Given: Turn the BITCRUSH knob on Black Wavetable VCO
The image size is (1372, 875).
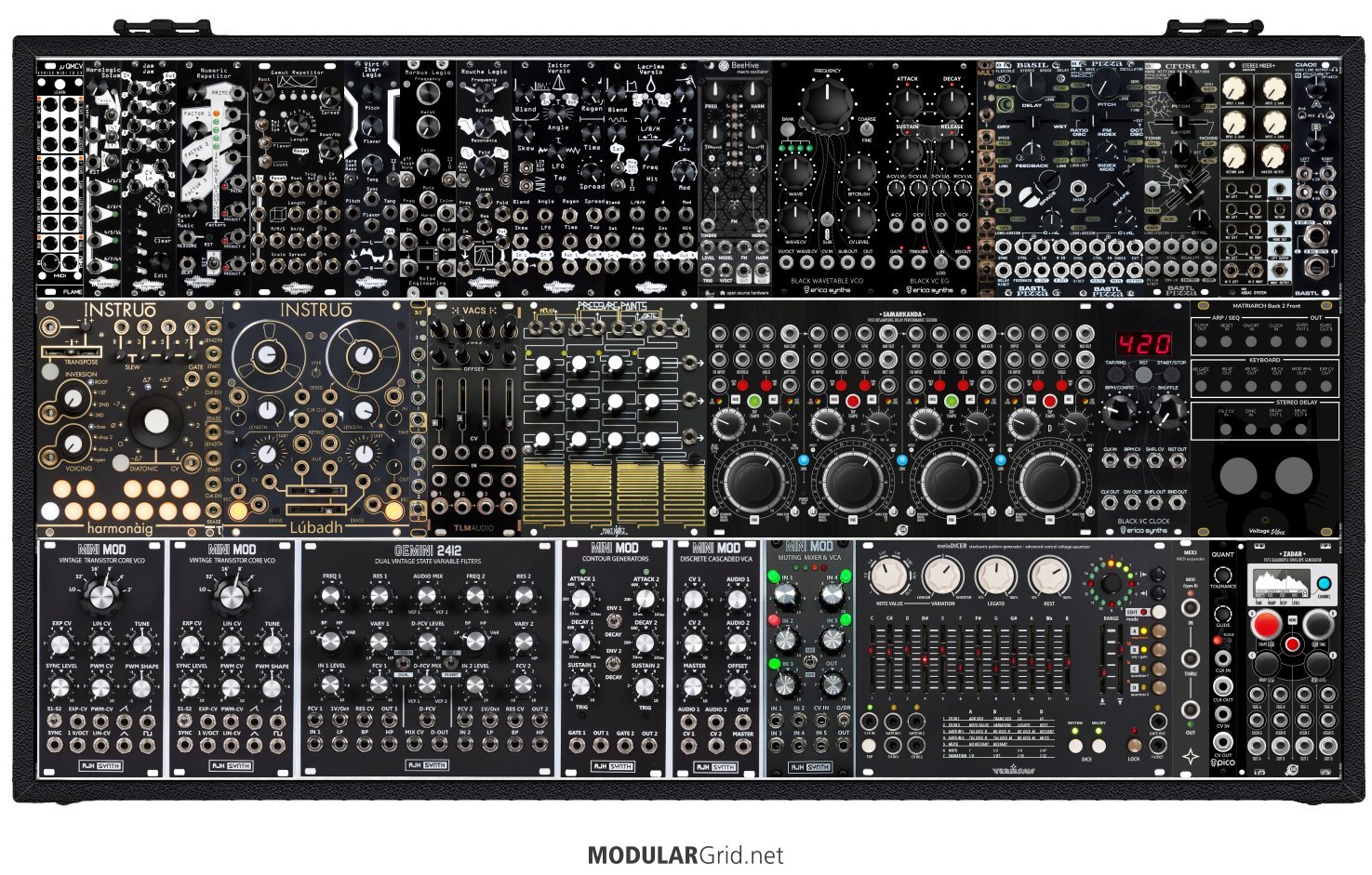Looking at the screenshot, I should (x=858, y=172).
